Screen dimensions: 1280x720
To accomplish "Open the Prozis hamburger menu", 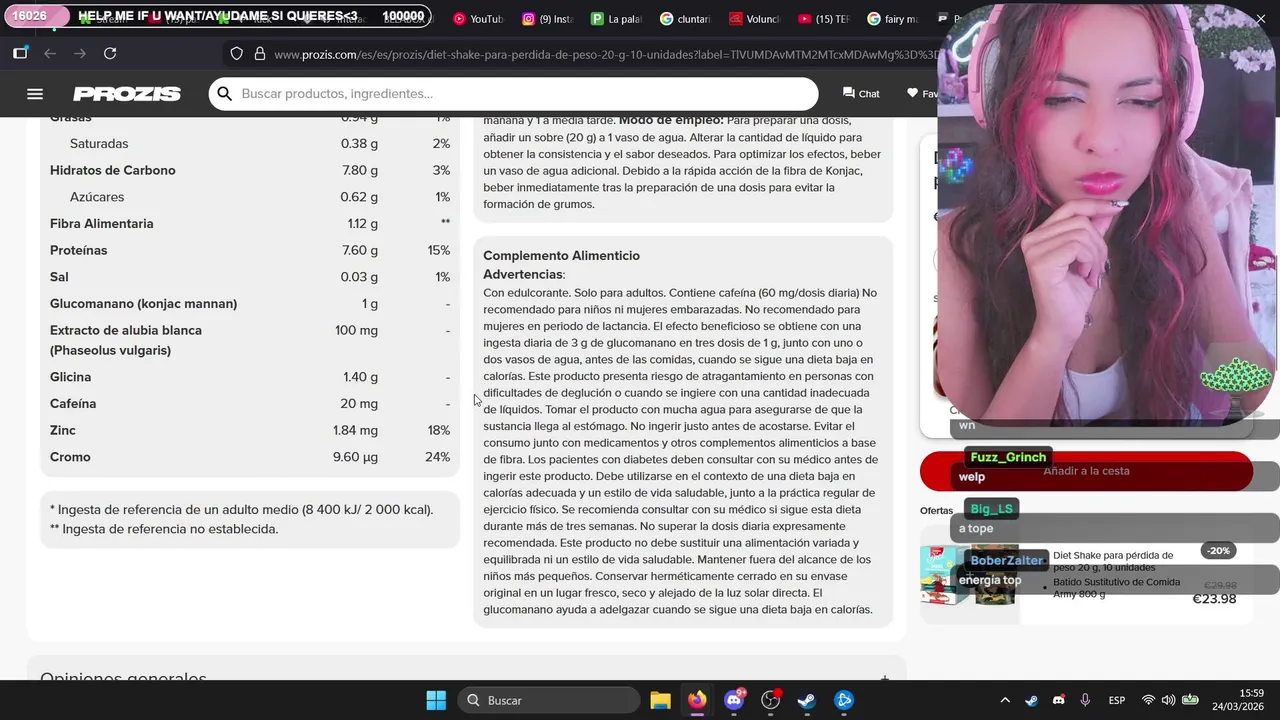I will point(35,94).
